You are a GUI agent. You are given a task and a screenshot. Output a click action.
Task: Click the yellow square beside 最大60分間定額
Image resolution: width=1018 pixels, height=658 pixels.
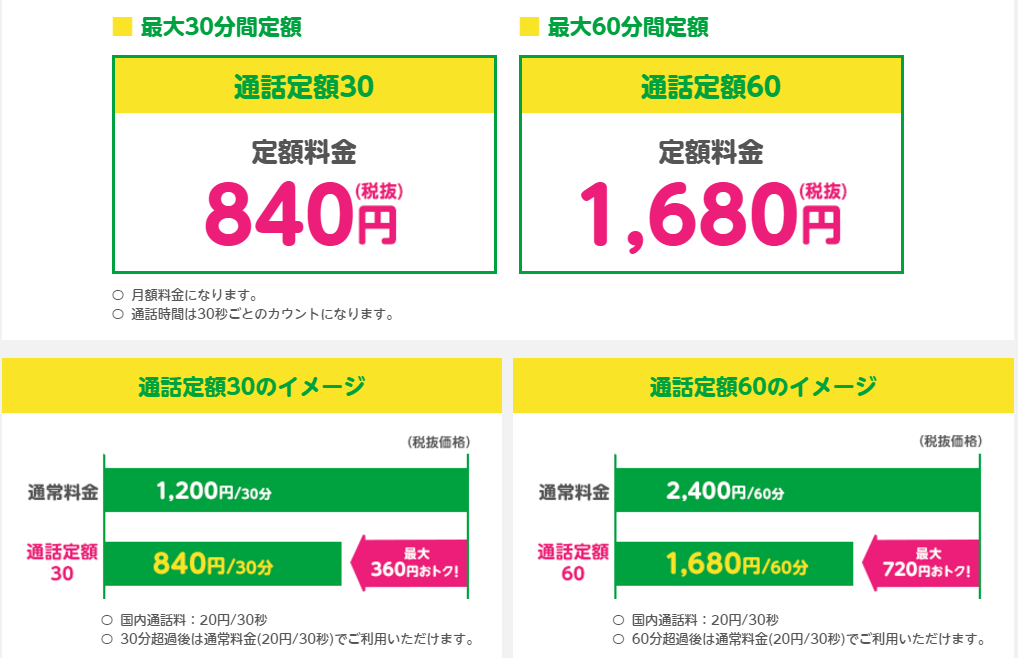point(529,27)
